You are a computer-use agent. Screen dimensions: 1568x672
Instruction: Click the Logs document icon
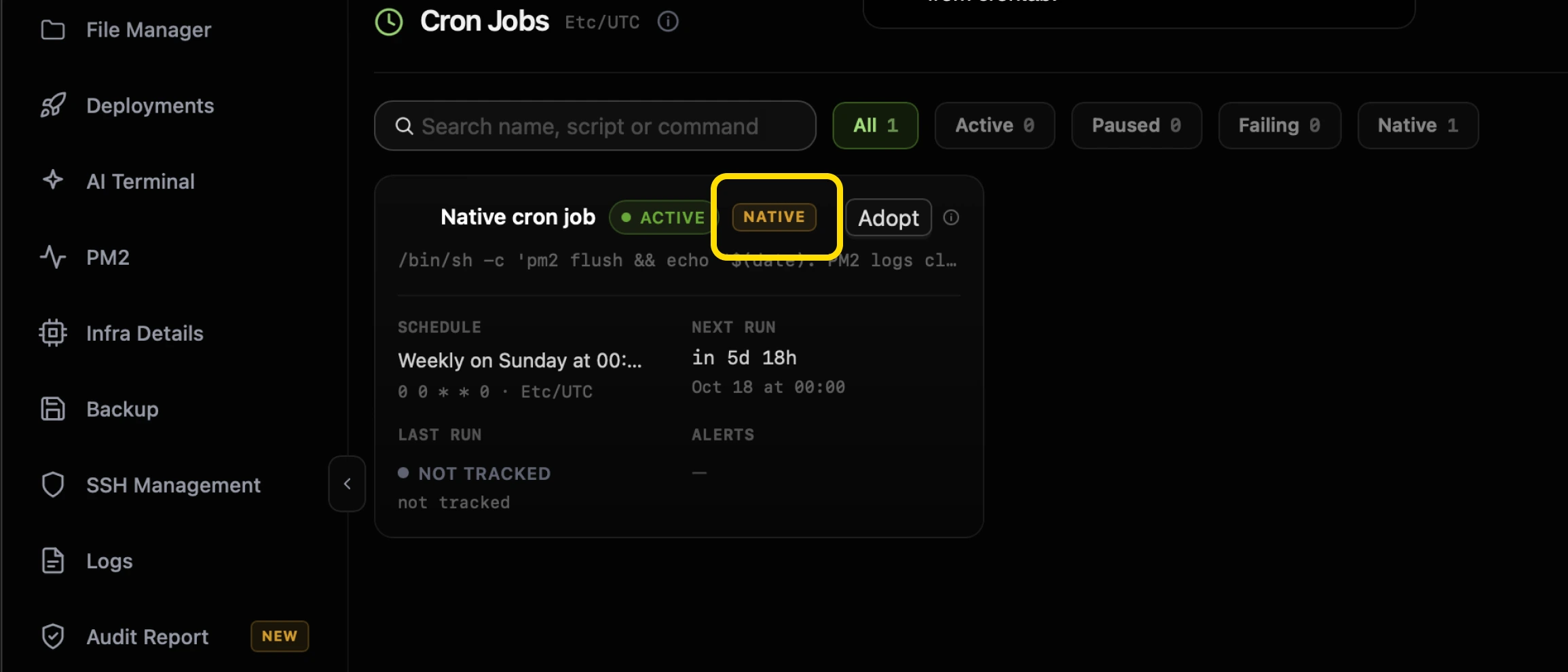pyautogui.click(x=53, y=561)
